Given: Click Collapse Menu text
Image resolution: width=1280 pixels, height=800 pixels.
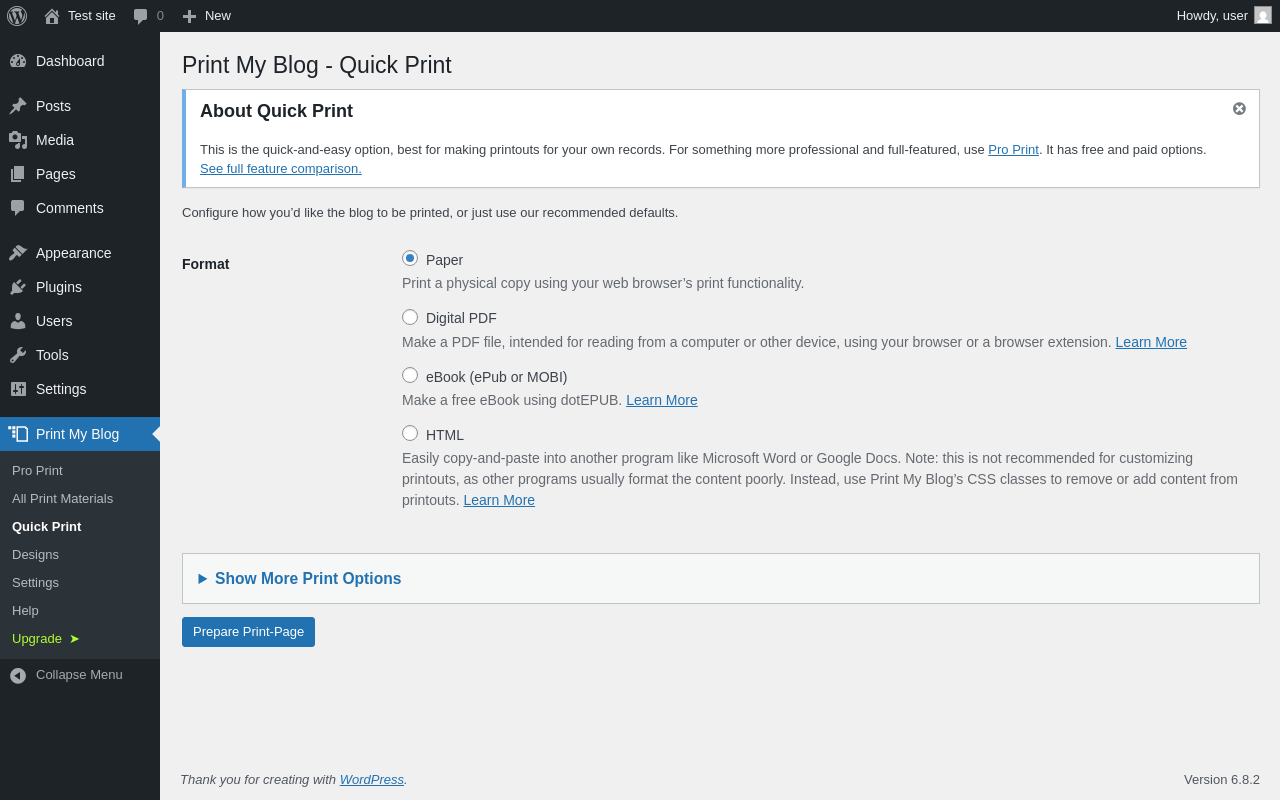Looking at the screenshot, I should click(x=79, y=674).
